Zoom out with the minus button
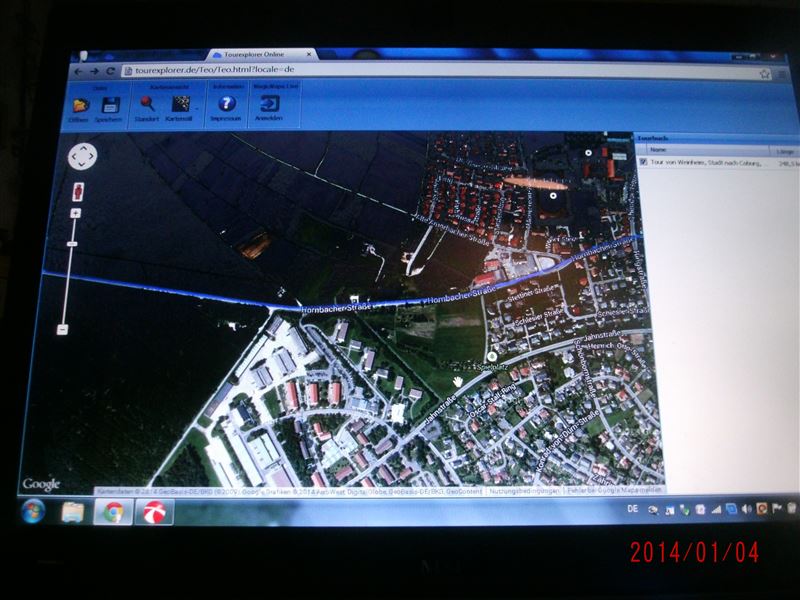The width and height of the screenshot is (800, 600). click(62, 329)
